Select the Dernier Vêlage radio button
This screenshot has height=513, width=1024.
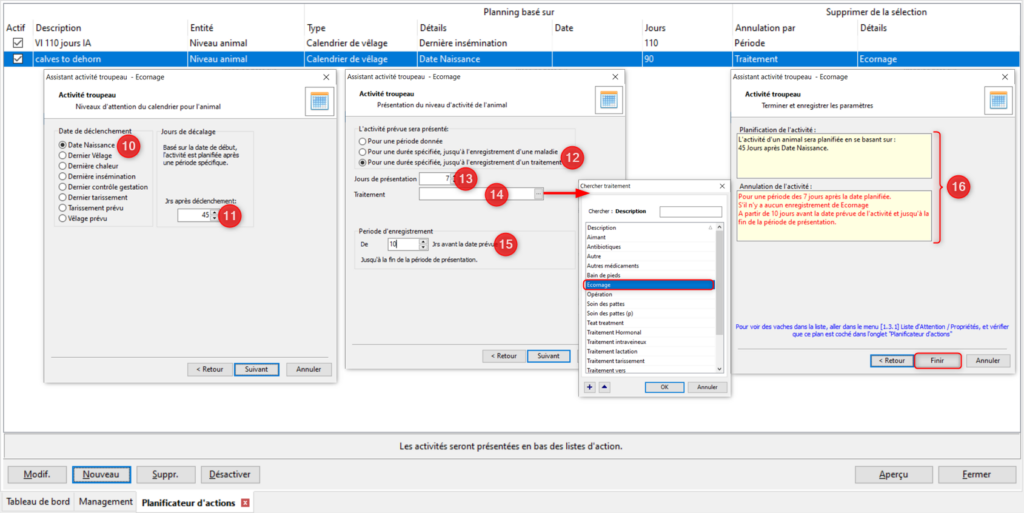(63, 156)
